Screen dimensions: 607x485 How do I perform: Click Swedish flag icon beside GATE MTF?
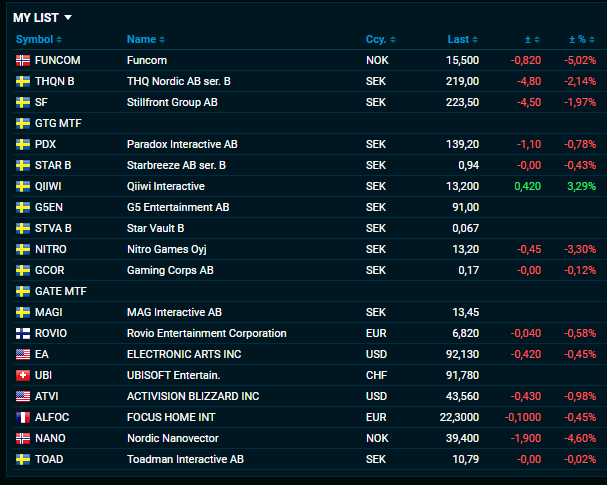tap(23, 291)
